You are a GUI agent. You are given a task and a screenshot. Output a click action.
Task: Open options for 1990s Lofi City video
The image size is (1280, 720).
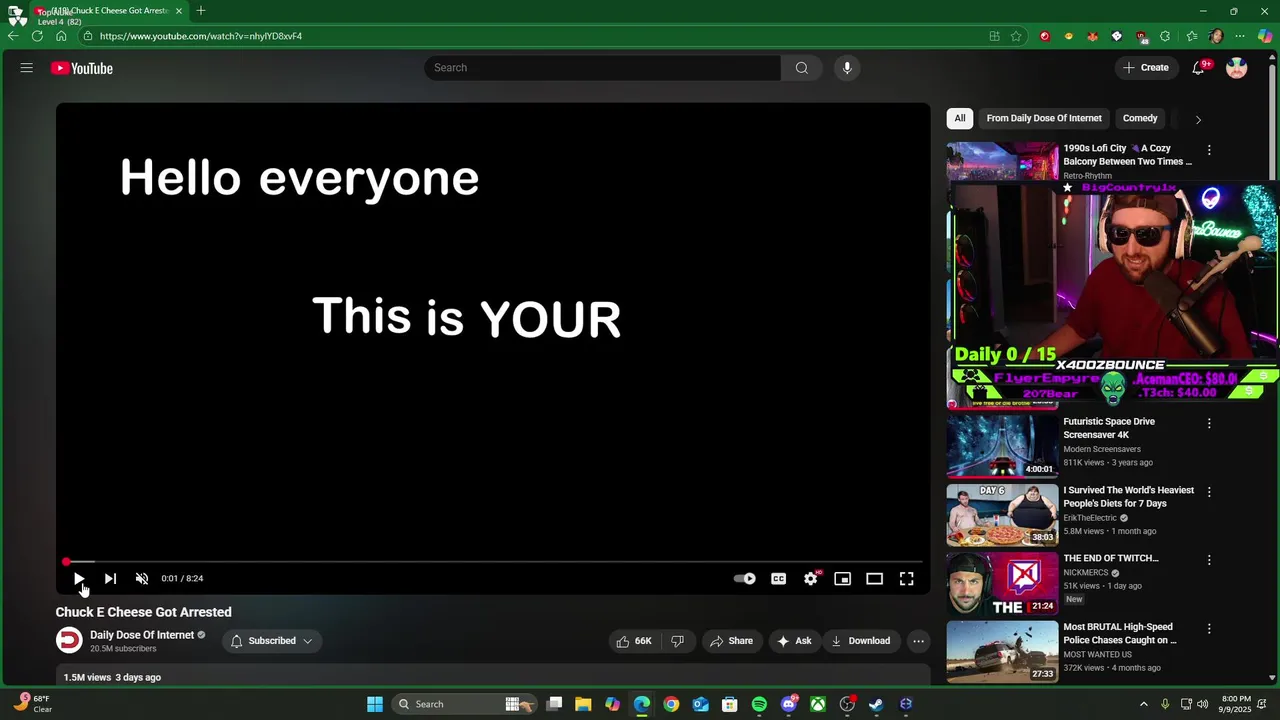[1209, 150]
